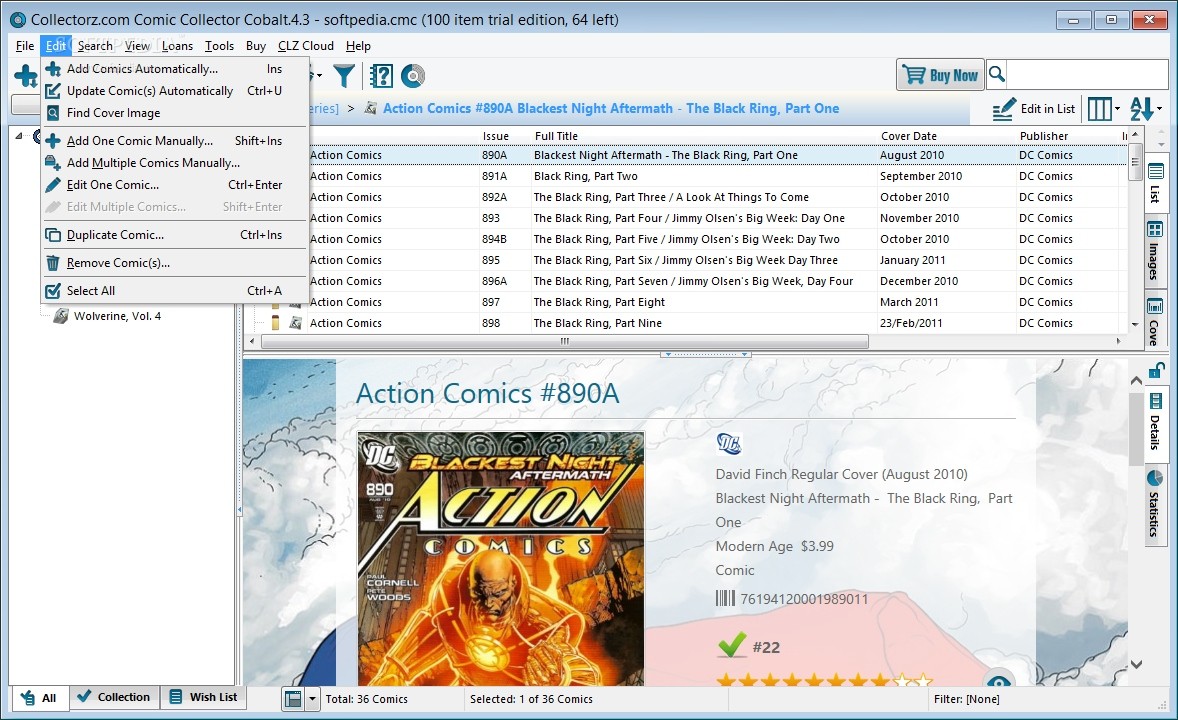Click the Publisher column header

point(1044,136)
